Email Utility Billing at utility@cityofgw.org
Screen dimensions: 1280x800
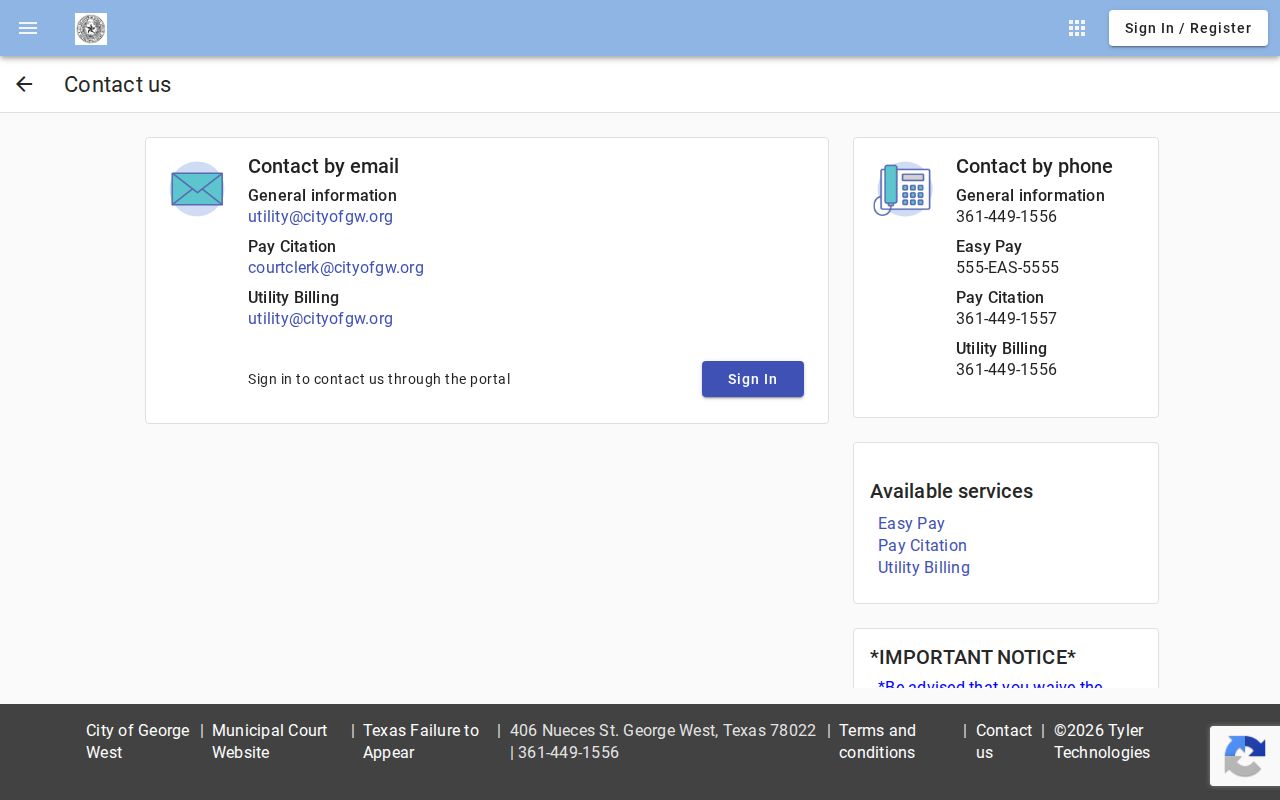click(320, 318)
